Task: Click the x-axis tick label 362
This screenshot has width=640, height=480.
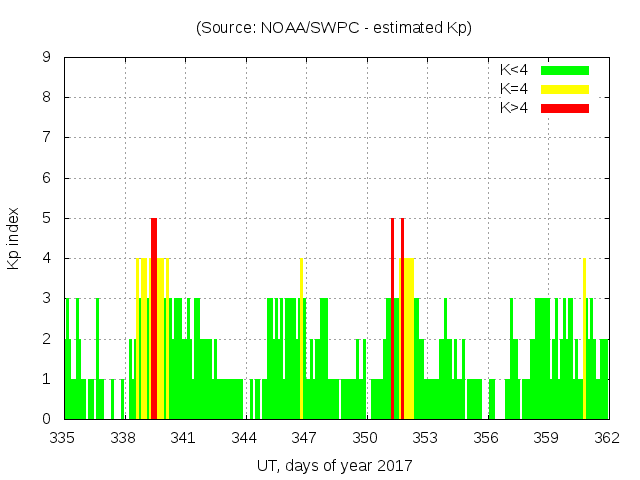Action: 607,437
